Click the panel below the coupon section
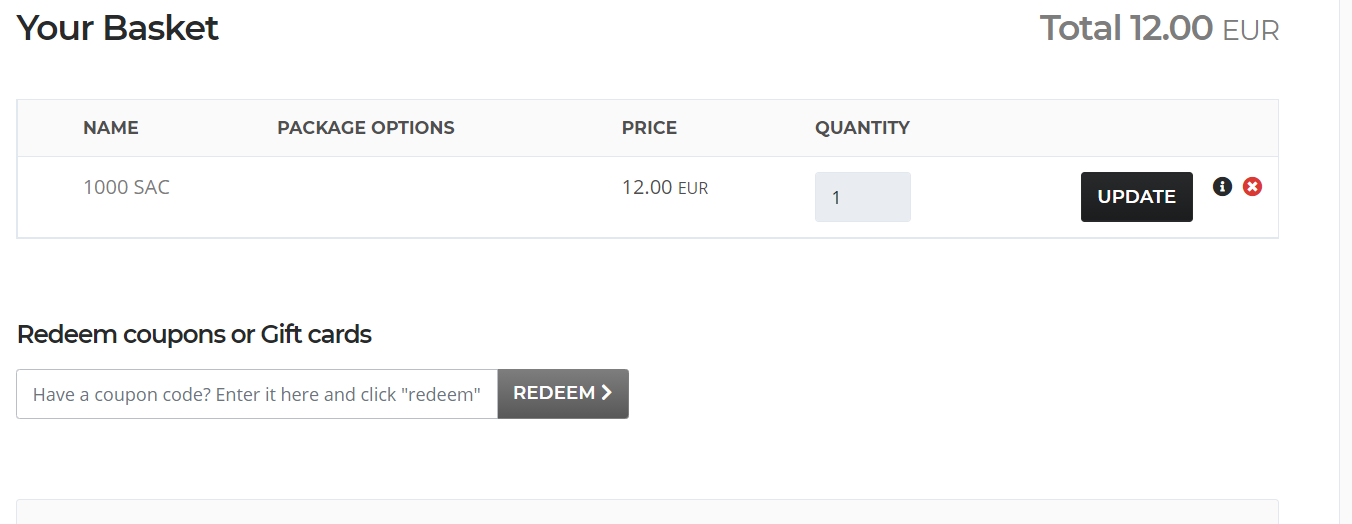This screenshot has width=1352, height=524. 647,511
